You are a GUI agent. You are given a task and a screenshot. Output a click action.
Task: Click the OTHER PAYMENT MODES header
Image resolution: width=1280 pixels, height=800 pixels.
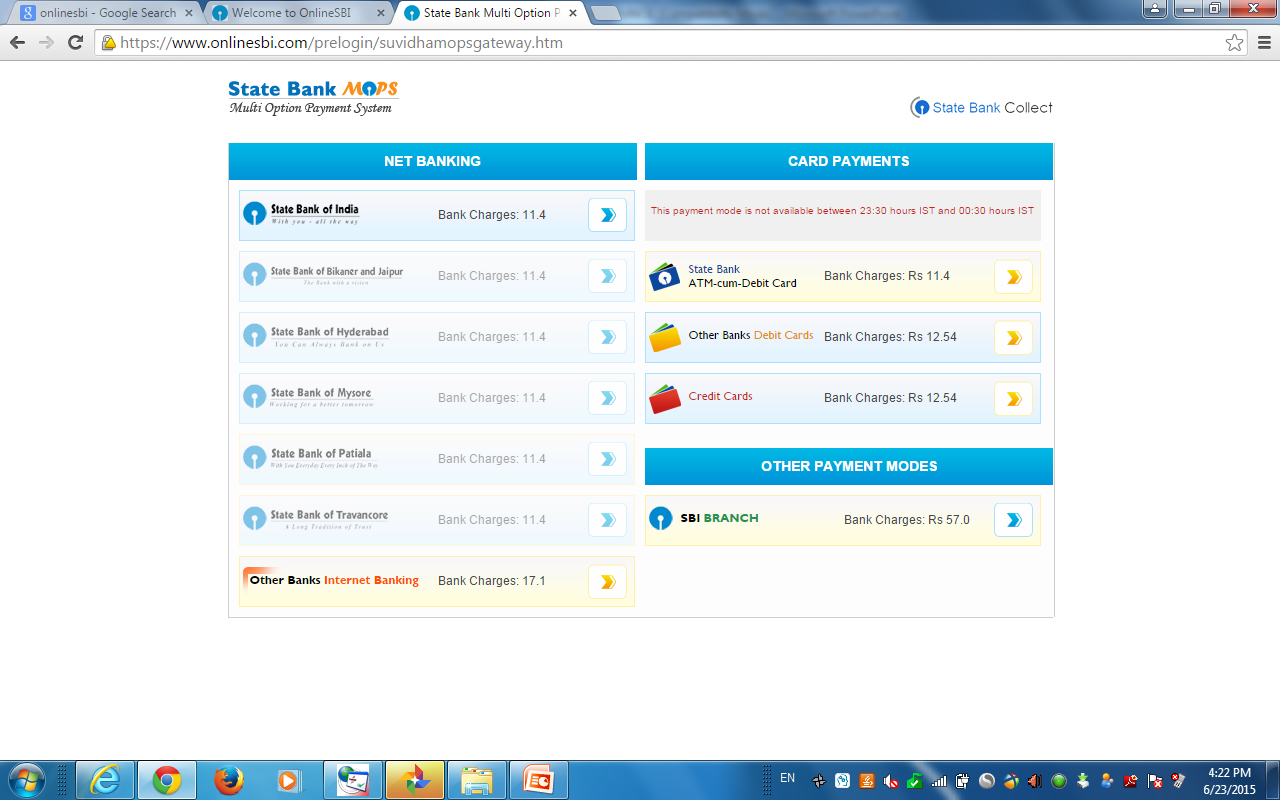tap(849, 466)
